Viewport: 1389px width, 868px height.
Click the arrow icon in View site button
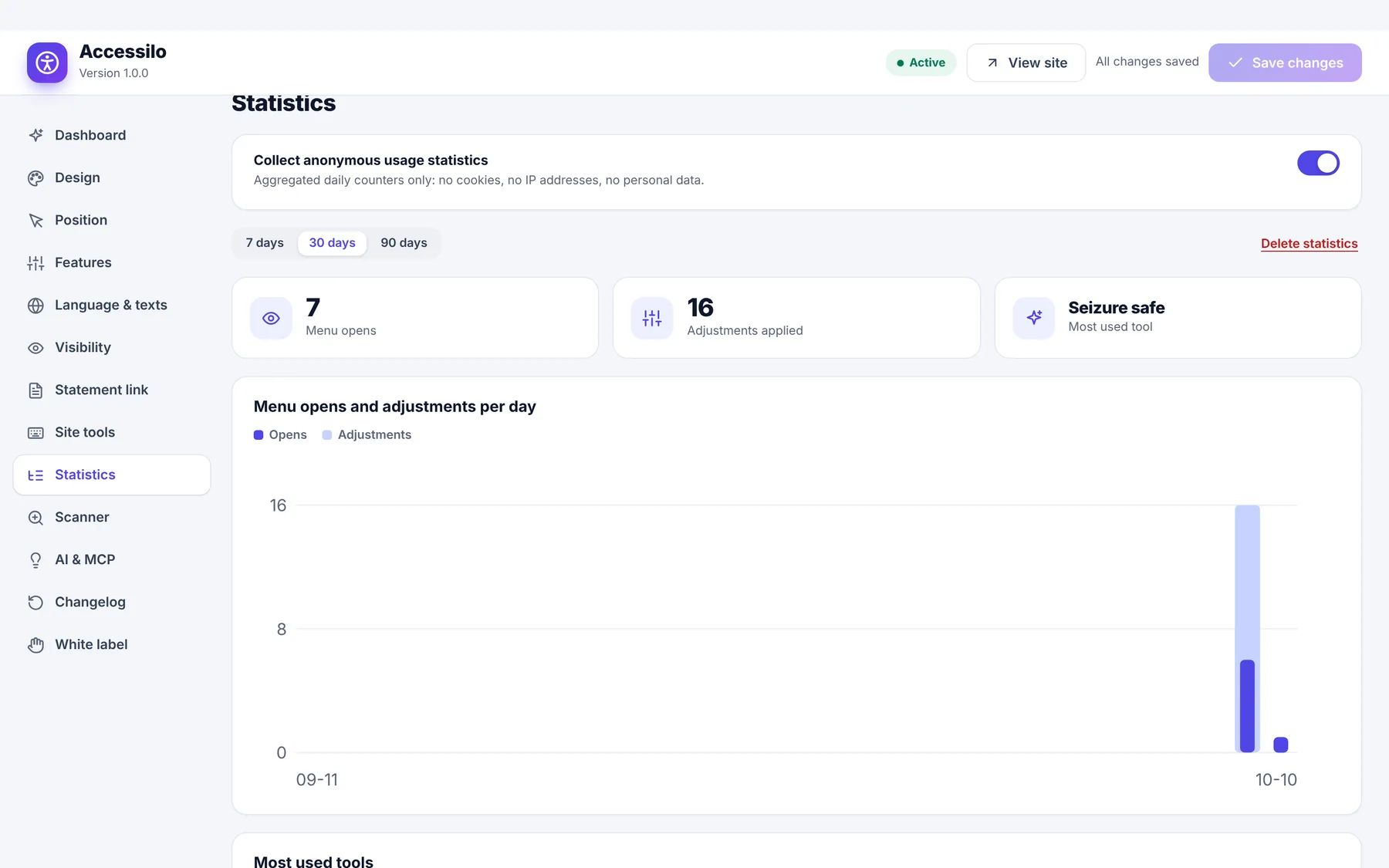(x=992, y=62)
